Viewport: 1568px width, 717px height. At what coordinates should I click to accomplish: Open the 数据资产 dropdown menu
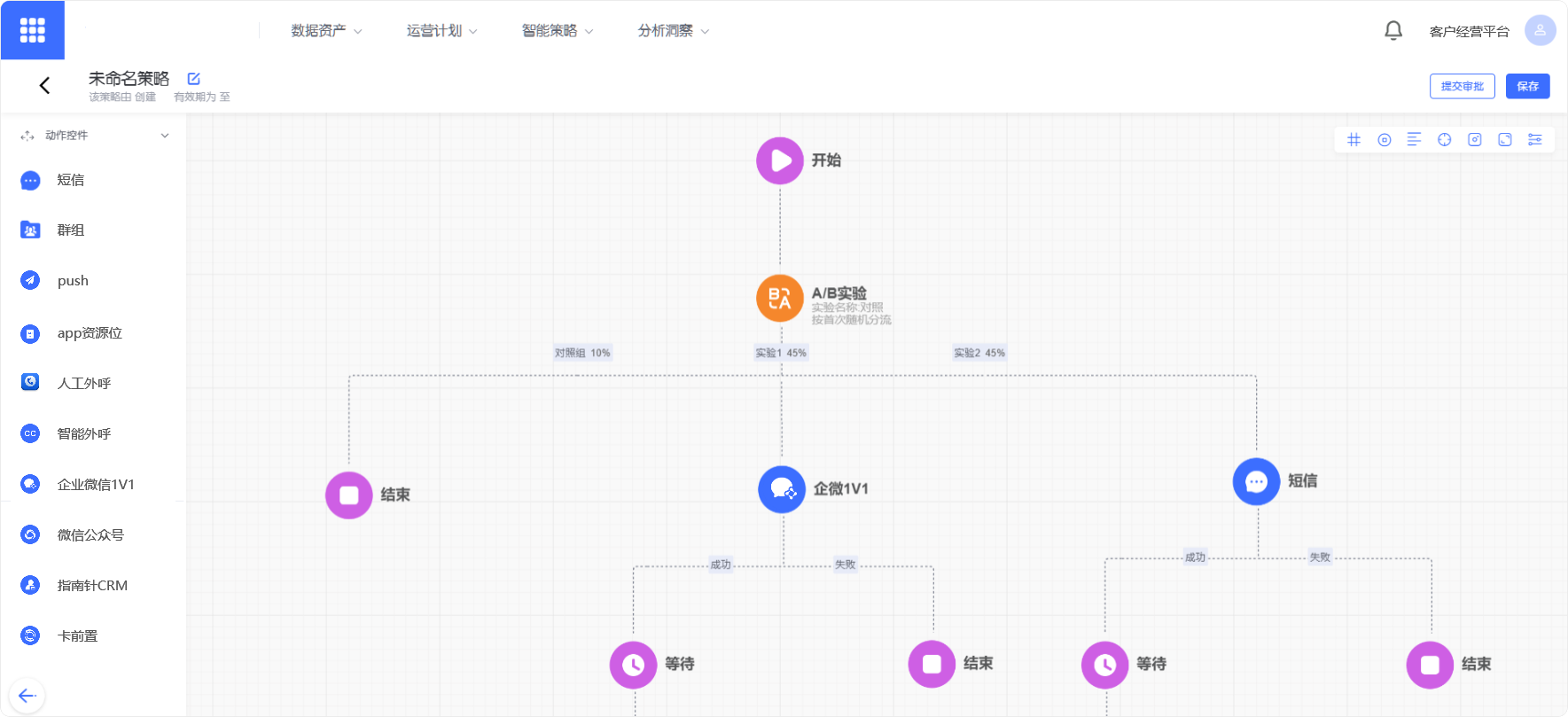tap(326, 31)
